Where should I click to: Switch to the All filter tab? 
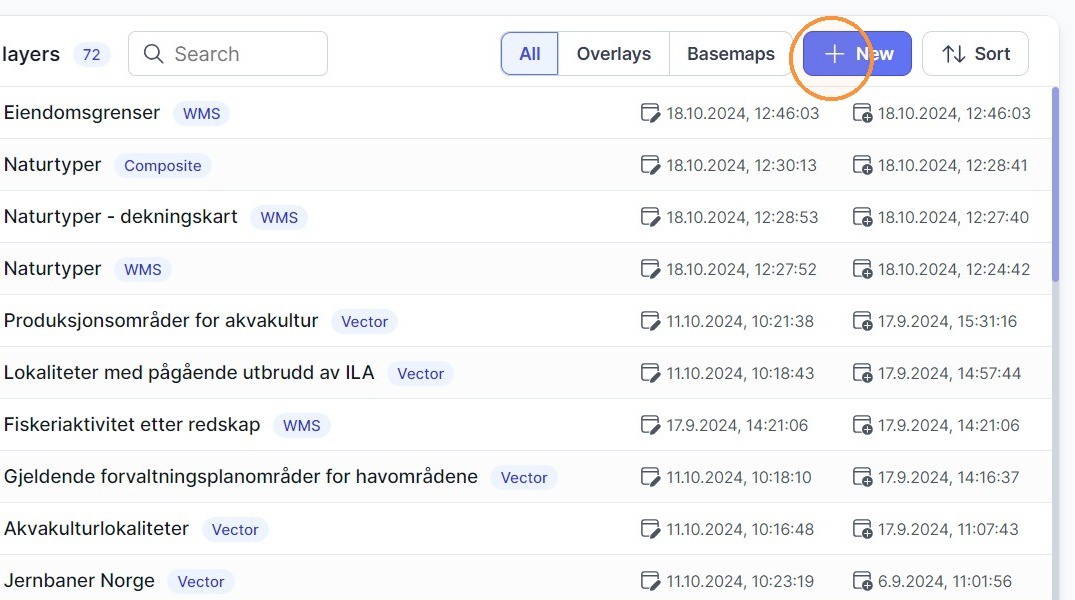(x=529, y=53)
